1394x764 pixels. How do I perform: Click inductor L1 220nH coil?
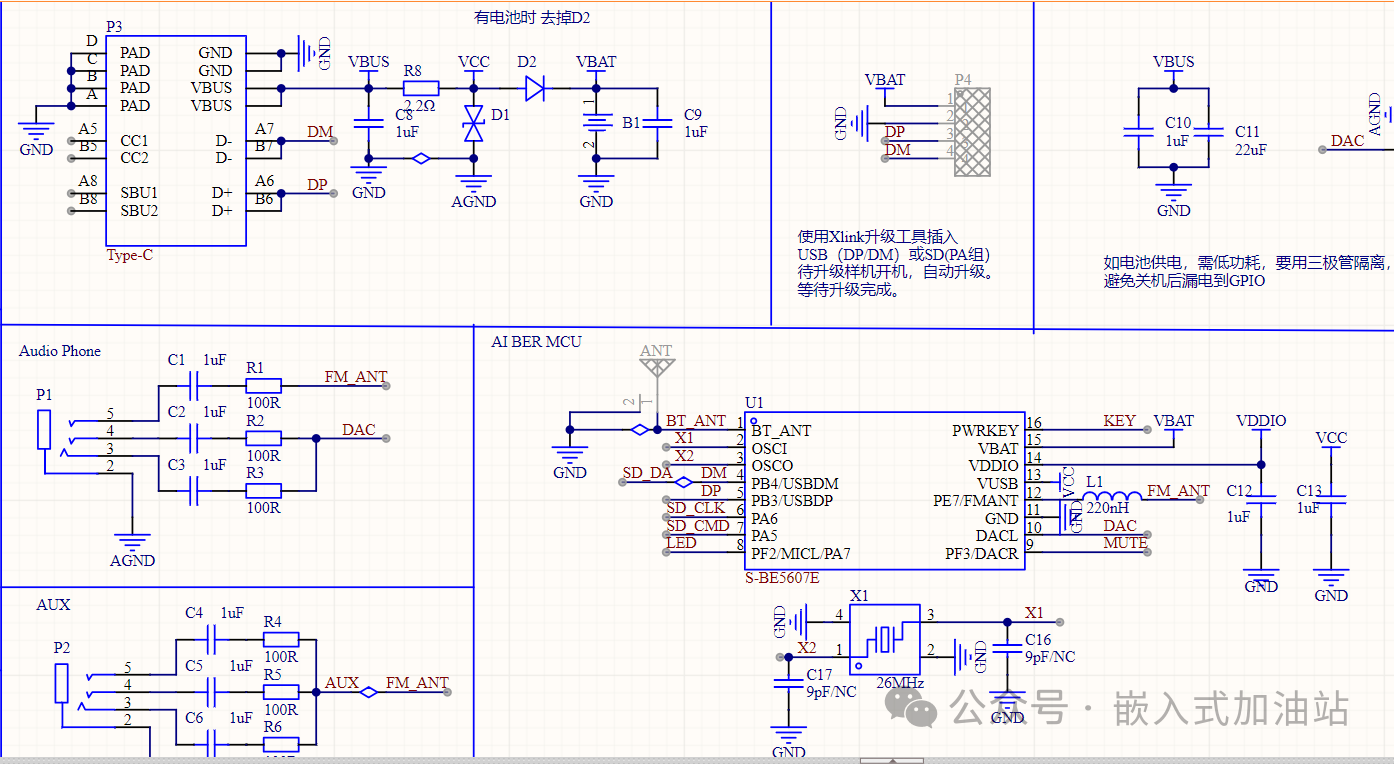(1111, 498)
